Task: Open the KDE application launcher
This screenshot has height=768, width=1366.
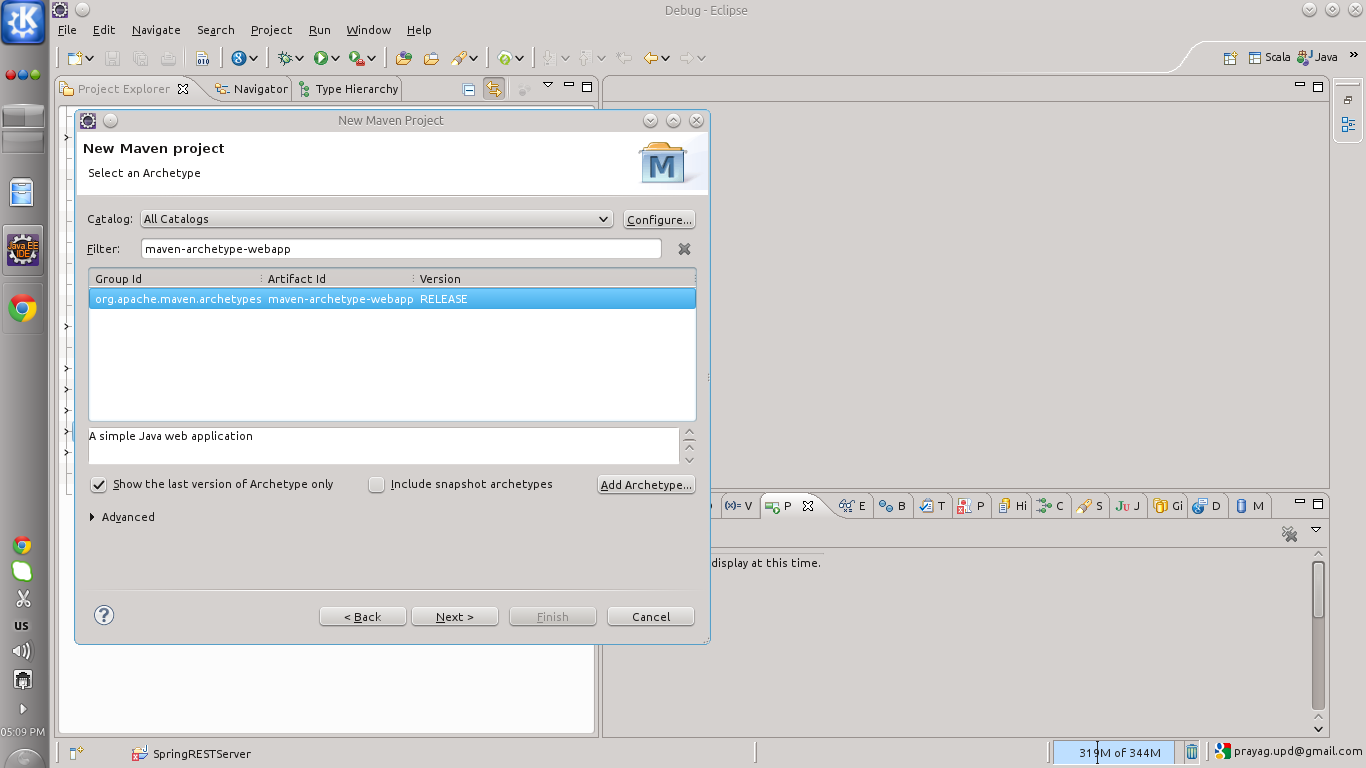Action: 22,23
